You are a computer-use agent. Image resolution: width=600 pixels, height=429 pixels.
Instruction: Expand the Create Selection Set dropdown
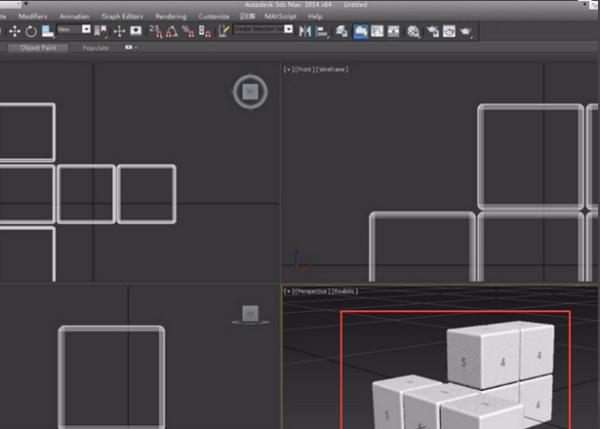coord(288,30)
